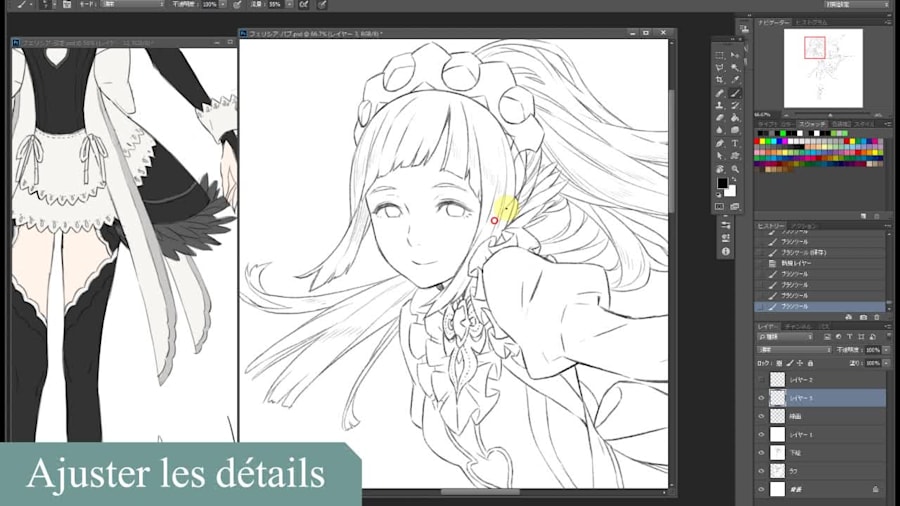Hide the レイヤー 1 layer

click(x=761, y=435)
